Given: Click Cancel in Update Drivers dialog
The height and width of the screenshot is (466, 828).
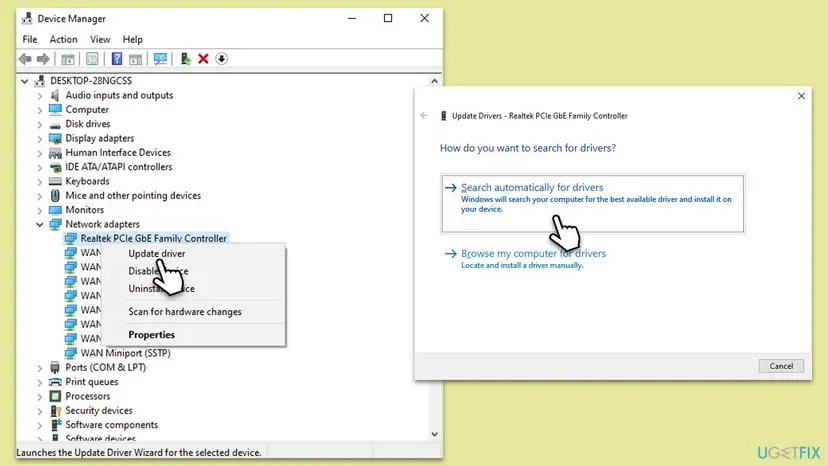Looking at the screenshot, I should click(x=781, y=366).
